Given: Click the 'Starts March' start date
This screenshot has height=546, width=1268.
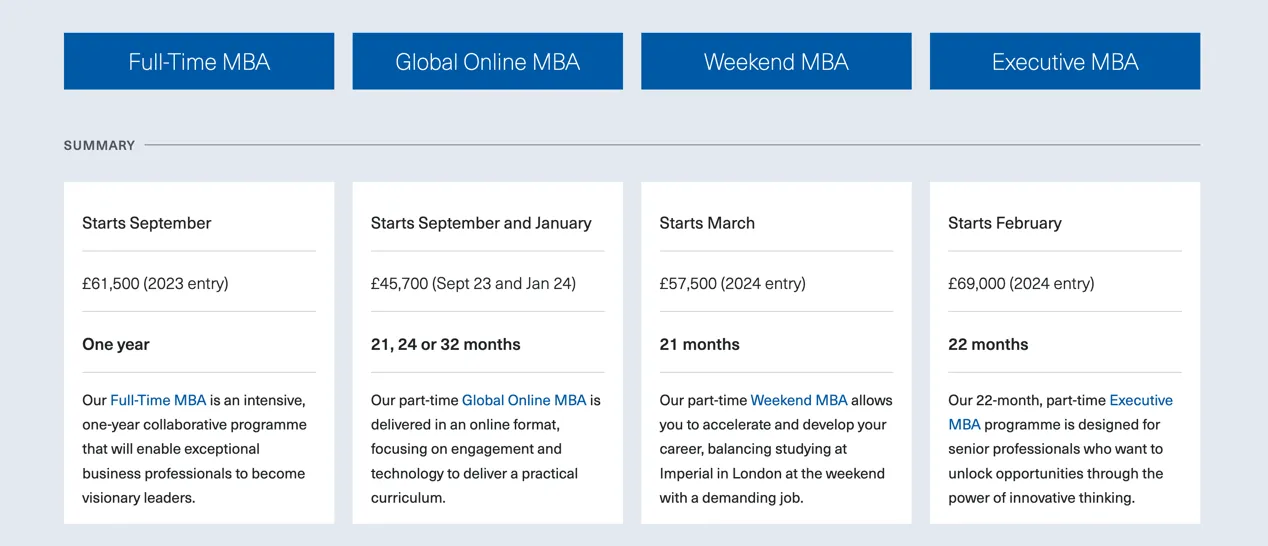Looking at the screenshot, I should 707,223.
